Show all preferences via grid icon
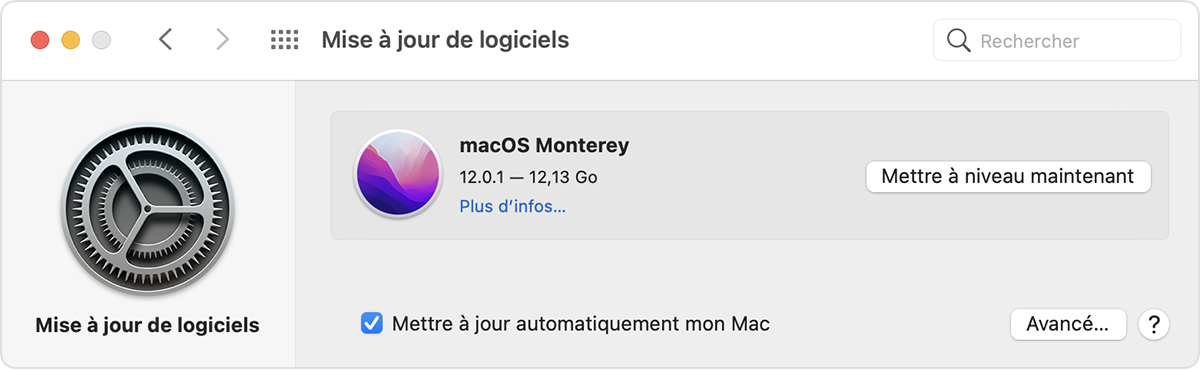The height and width of the screenshot is (370, 1200). coord(285,40)
